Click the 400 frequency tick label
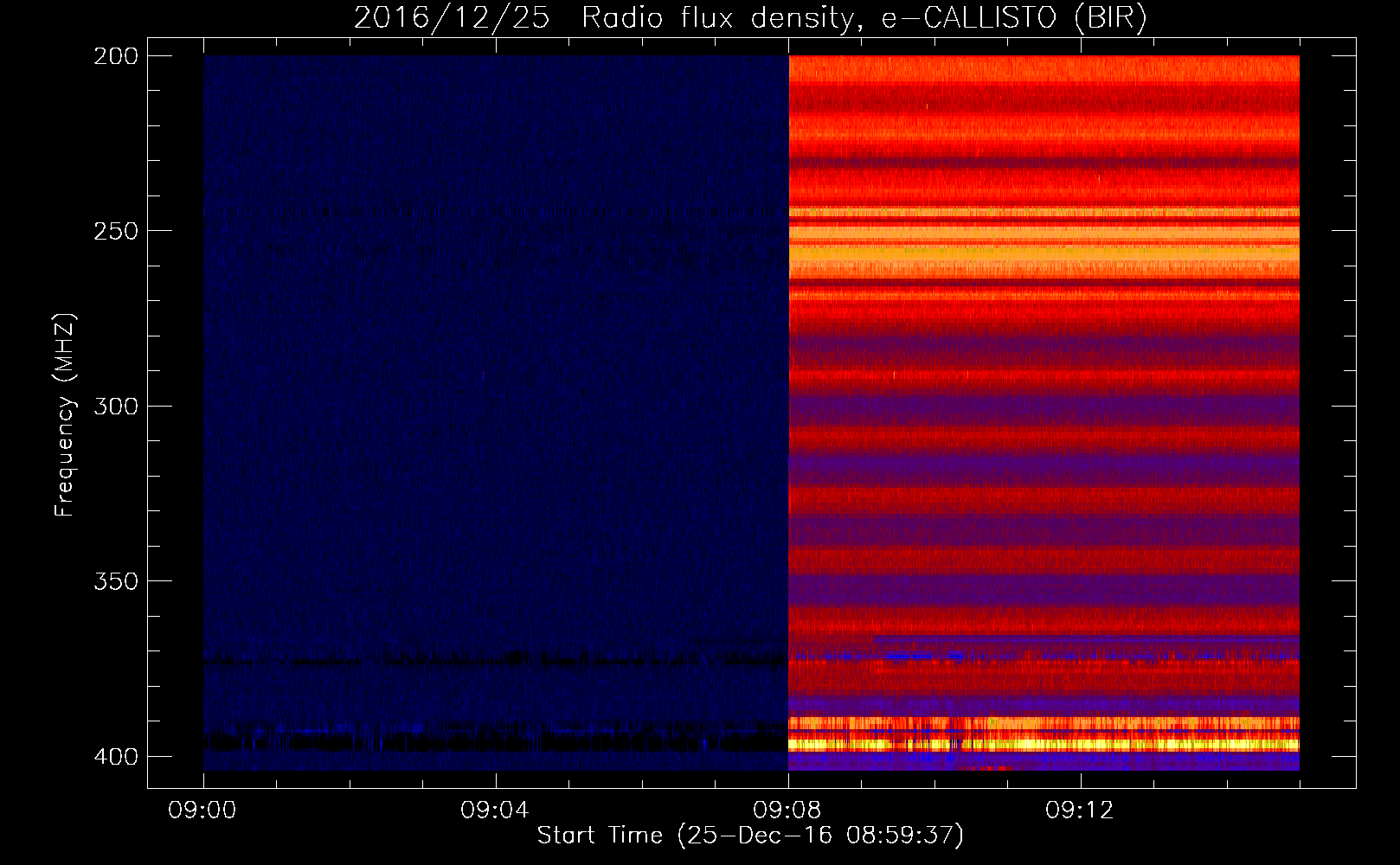1400x865 pixels. (116, 757)
